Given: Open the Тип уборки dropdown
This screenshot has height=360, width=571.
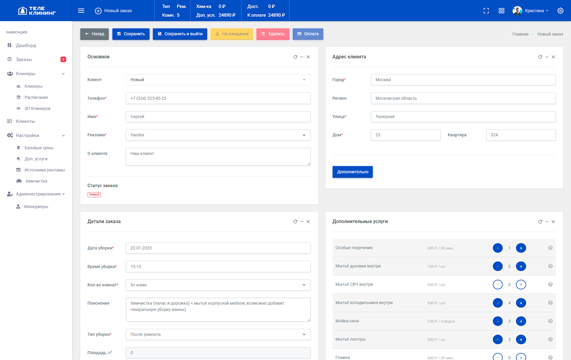Looking at the screenshot, I should point(218,335).
